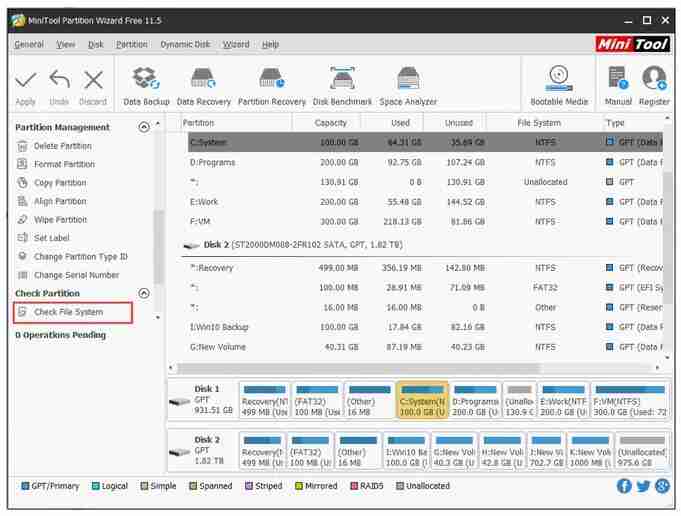
Task: Select the C:System block in disk map
Action: click(421, 401)
